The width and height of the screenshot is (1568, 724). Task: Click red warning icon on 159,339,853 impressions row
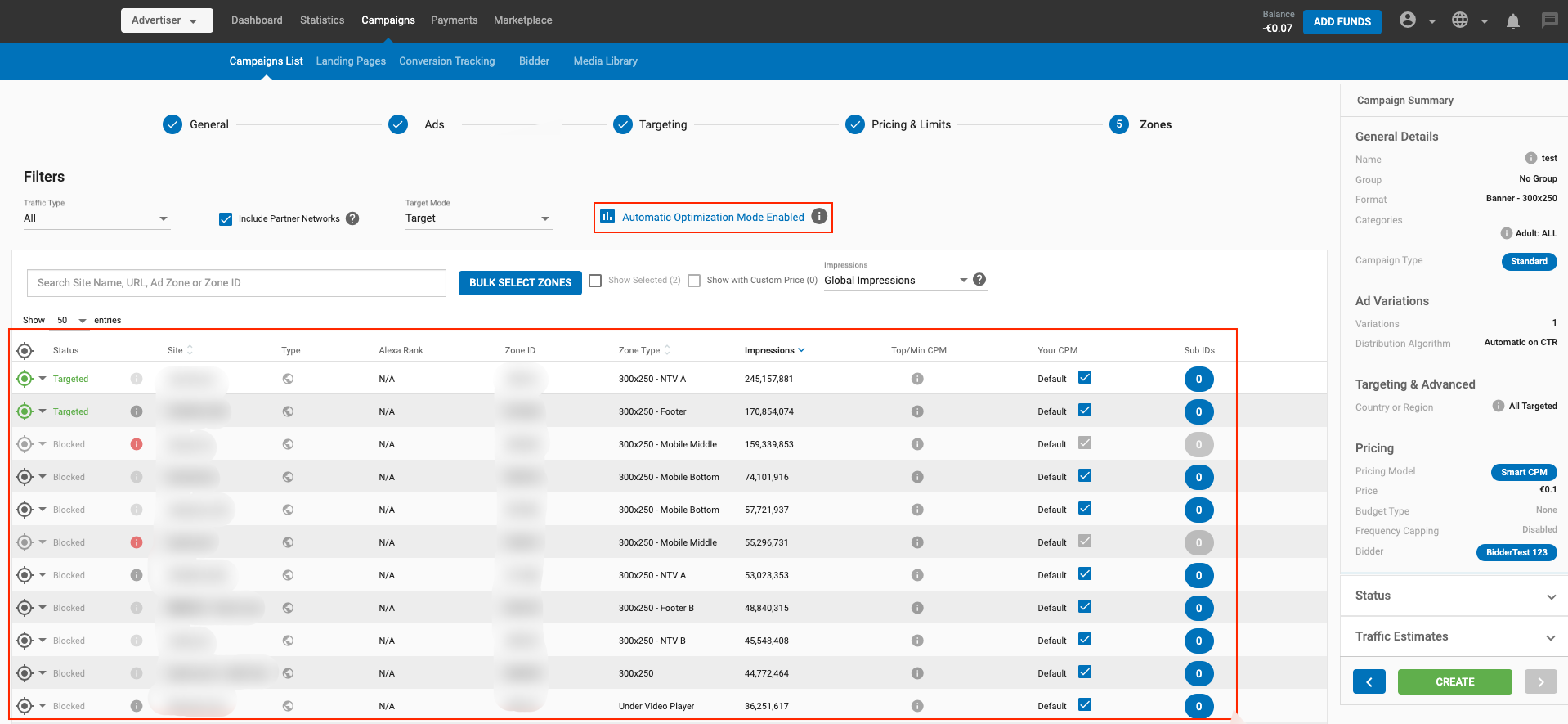click(137, 444)
